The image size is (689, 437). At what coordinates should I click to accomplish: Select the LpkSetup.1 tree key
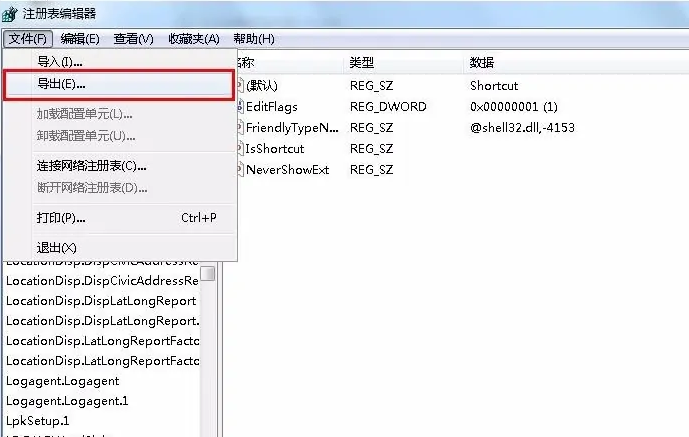coord(40,421)
